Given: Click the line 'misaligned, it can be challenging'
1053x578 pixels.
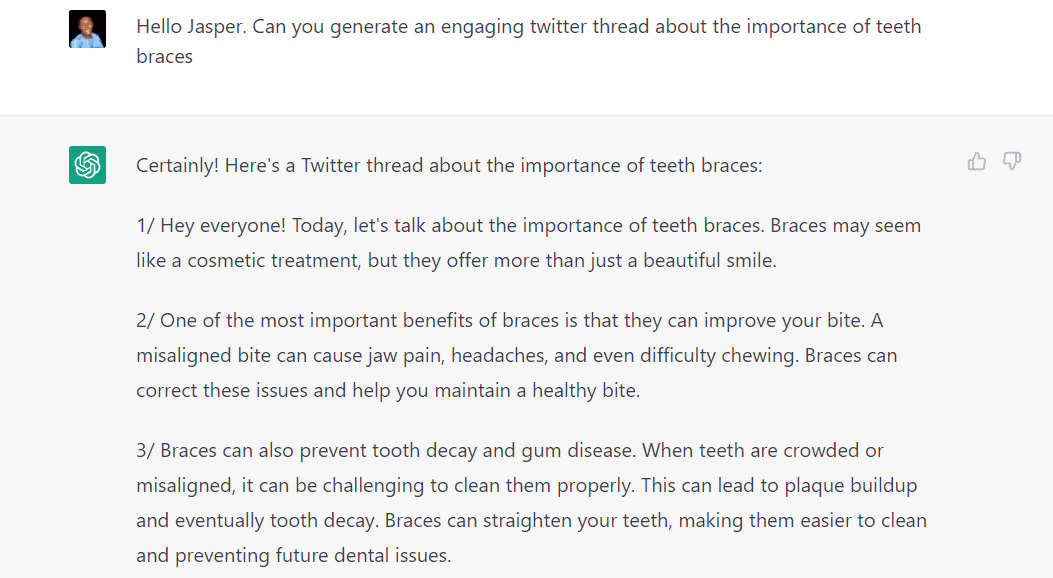Looking at the screenshot, I should [526, 485].
